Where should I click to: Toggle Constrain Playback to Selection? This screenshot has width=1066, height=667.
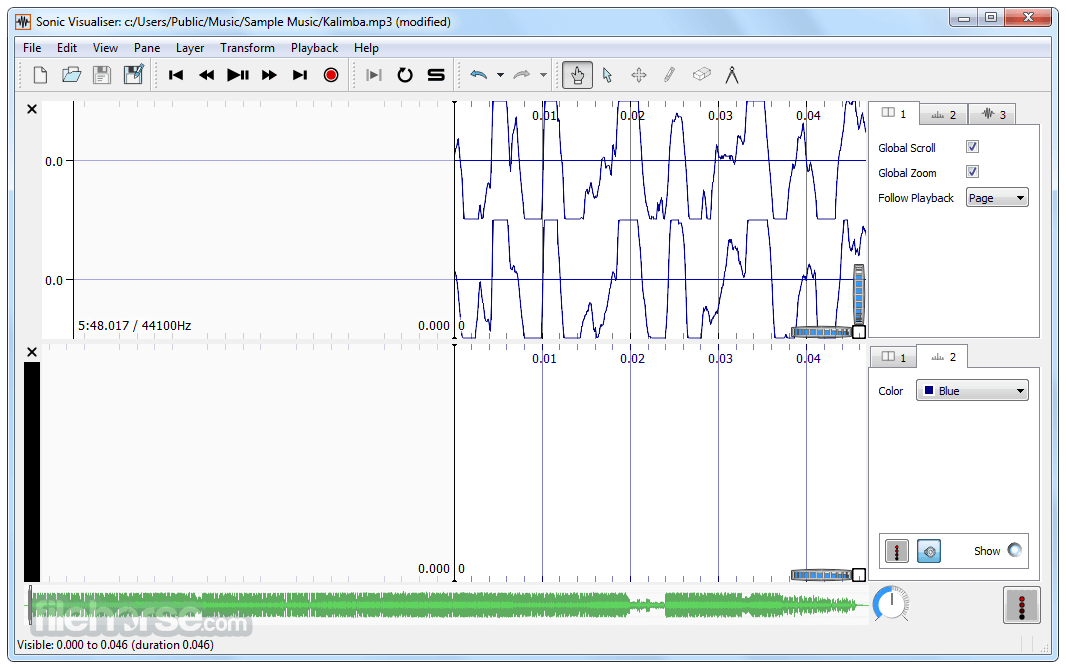coord(374,75)
